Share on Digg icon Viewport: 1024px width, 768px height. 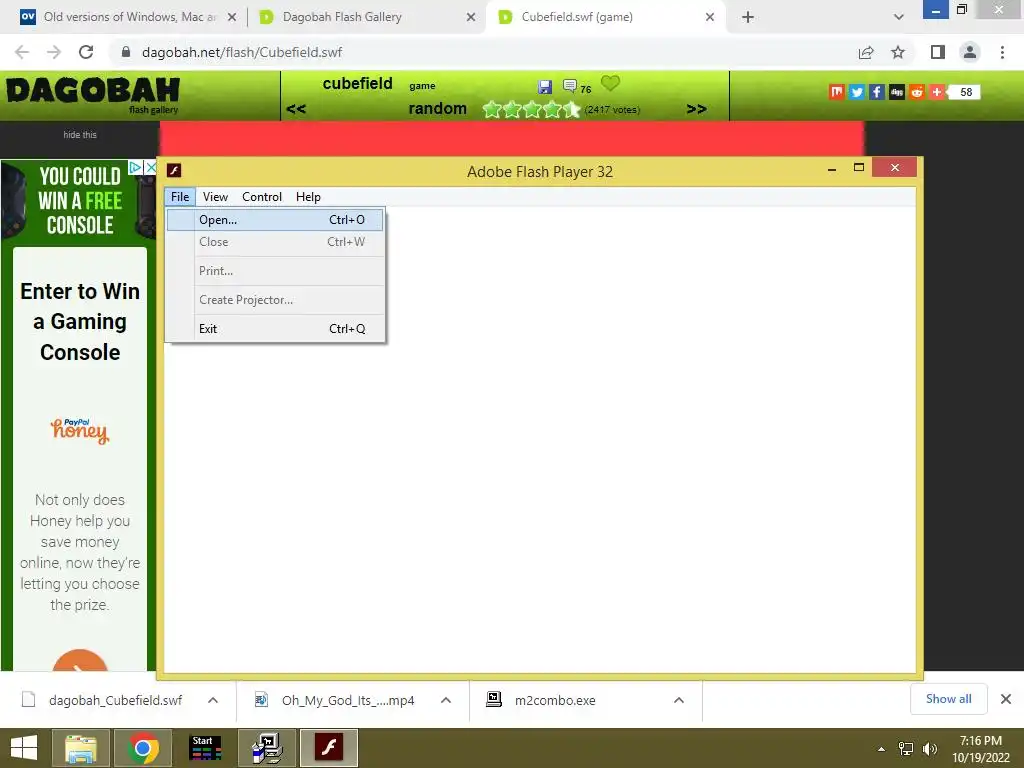(x=897, y=92)
